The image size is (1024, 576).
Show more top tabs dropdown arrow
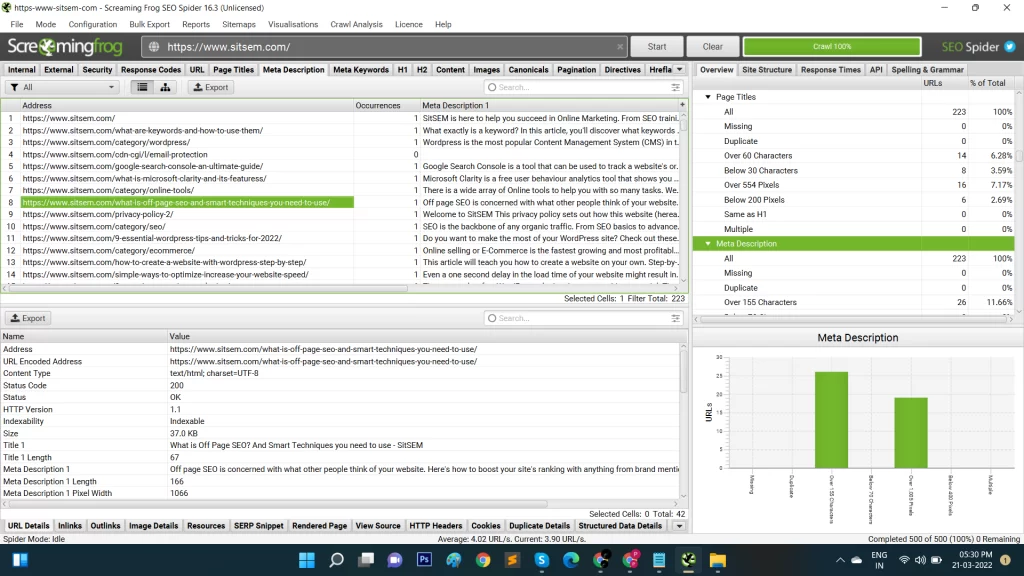click(679, 69)
